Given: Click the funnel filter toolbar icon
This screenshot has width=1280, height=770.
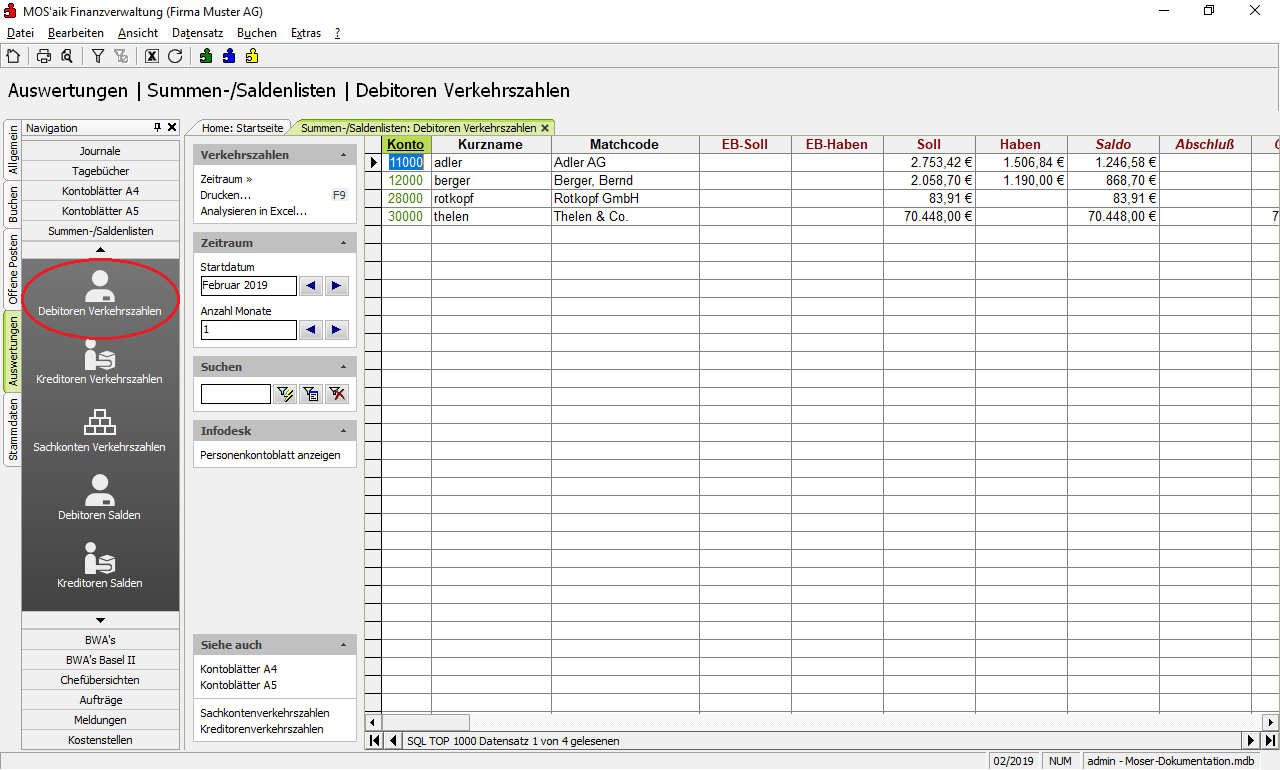Looking at the screenshot, I should pyautogui.click(x=98, y=56).
